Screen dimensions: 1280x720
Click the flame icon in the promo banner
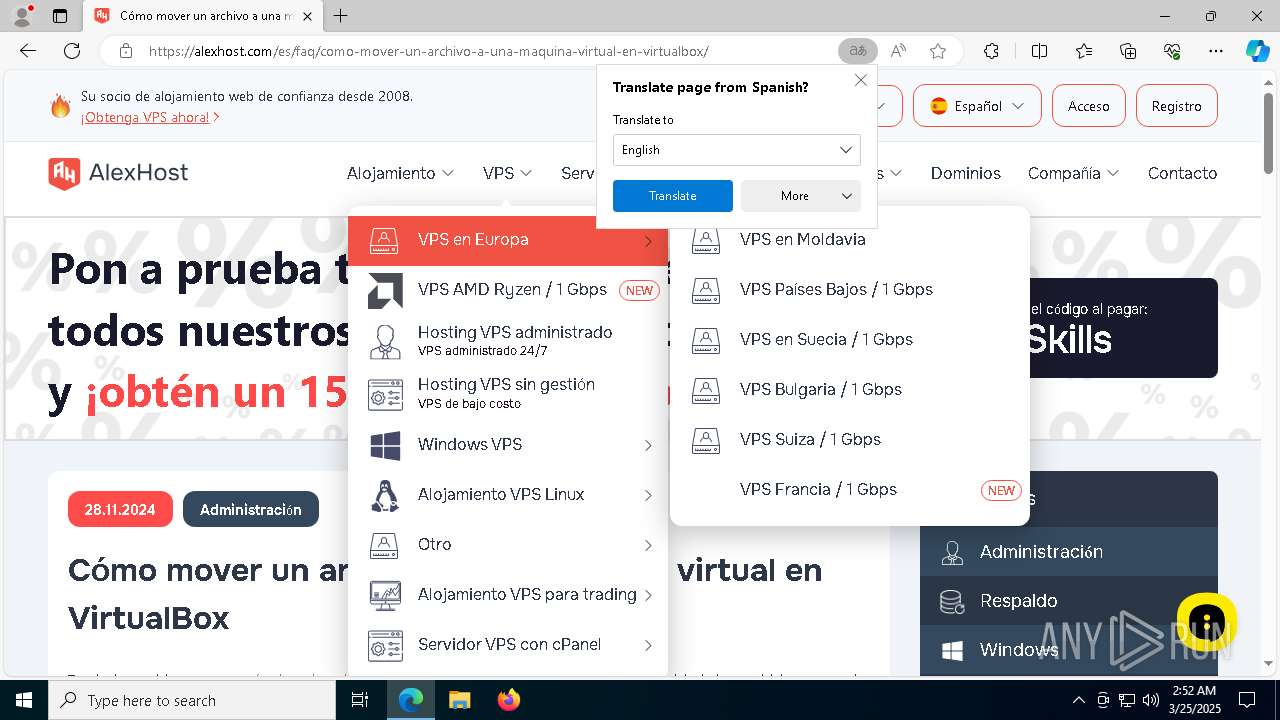tap(61, 106)
